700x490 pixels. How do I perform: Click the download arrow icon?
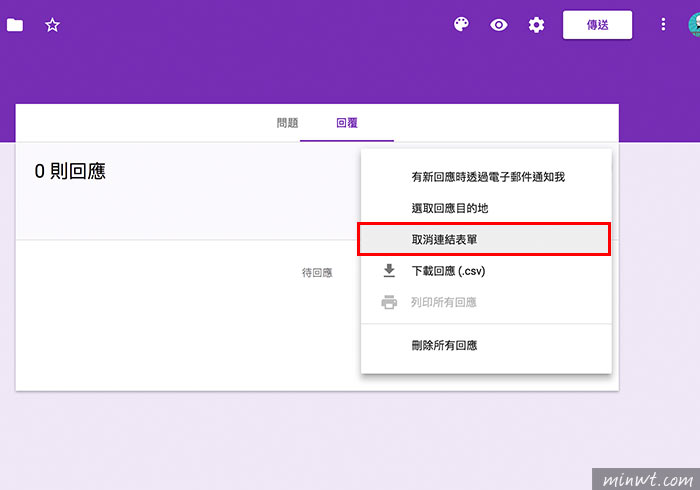(389, 270)
